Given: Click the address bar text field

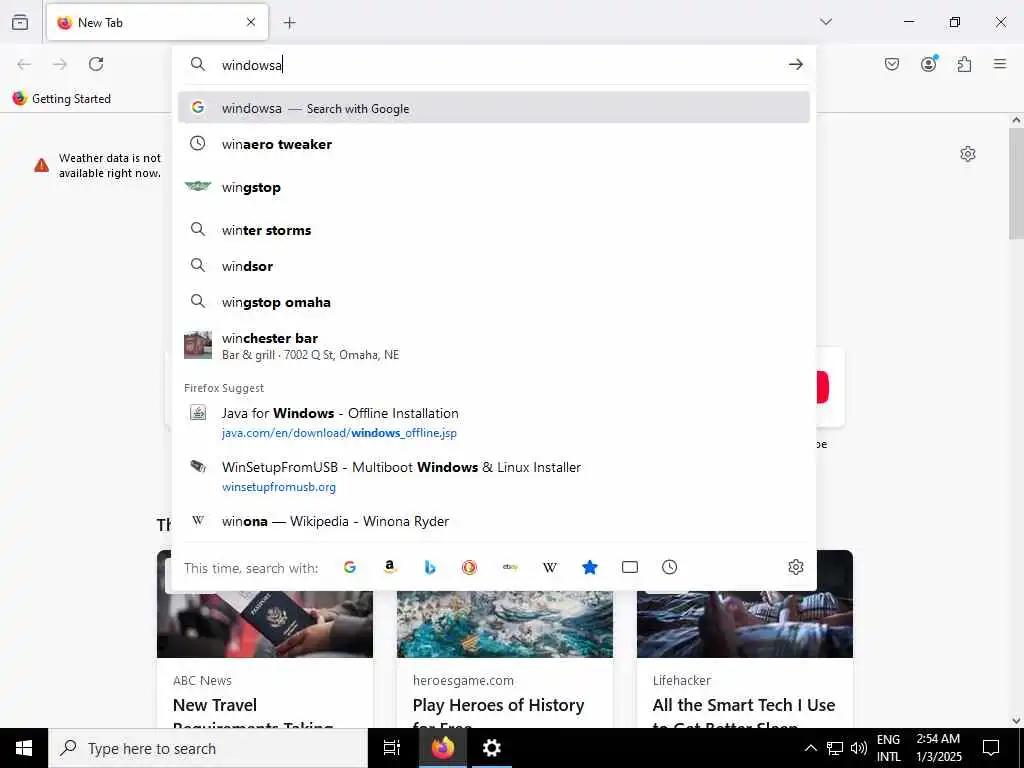Looking at the screenshot, I should [x=496, y=65].
